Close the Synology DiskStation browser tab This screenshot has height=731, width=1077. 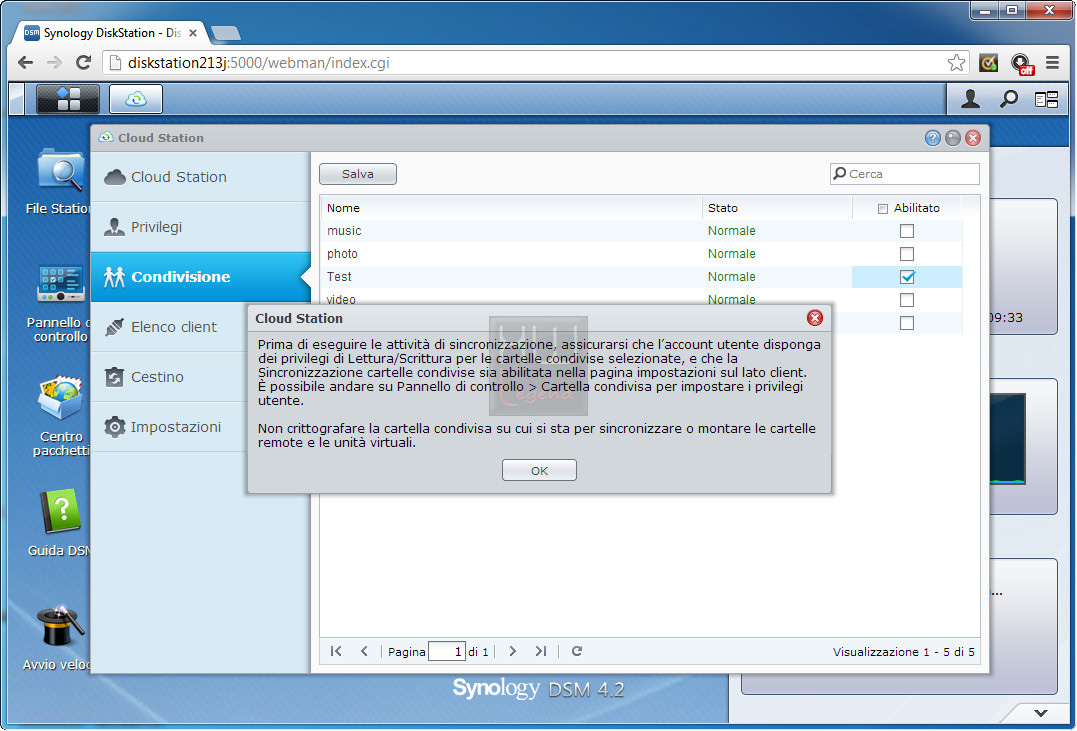(x=193, y=33)
